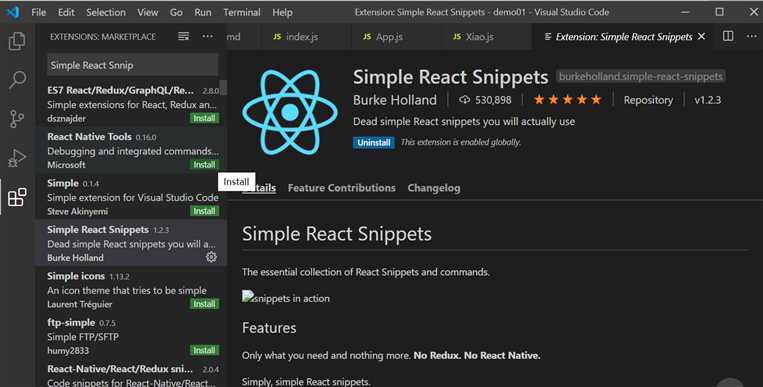763x387 pixels.
Task: Open the editor more actions ellipsis
Action: coord(751,36)
